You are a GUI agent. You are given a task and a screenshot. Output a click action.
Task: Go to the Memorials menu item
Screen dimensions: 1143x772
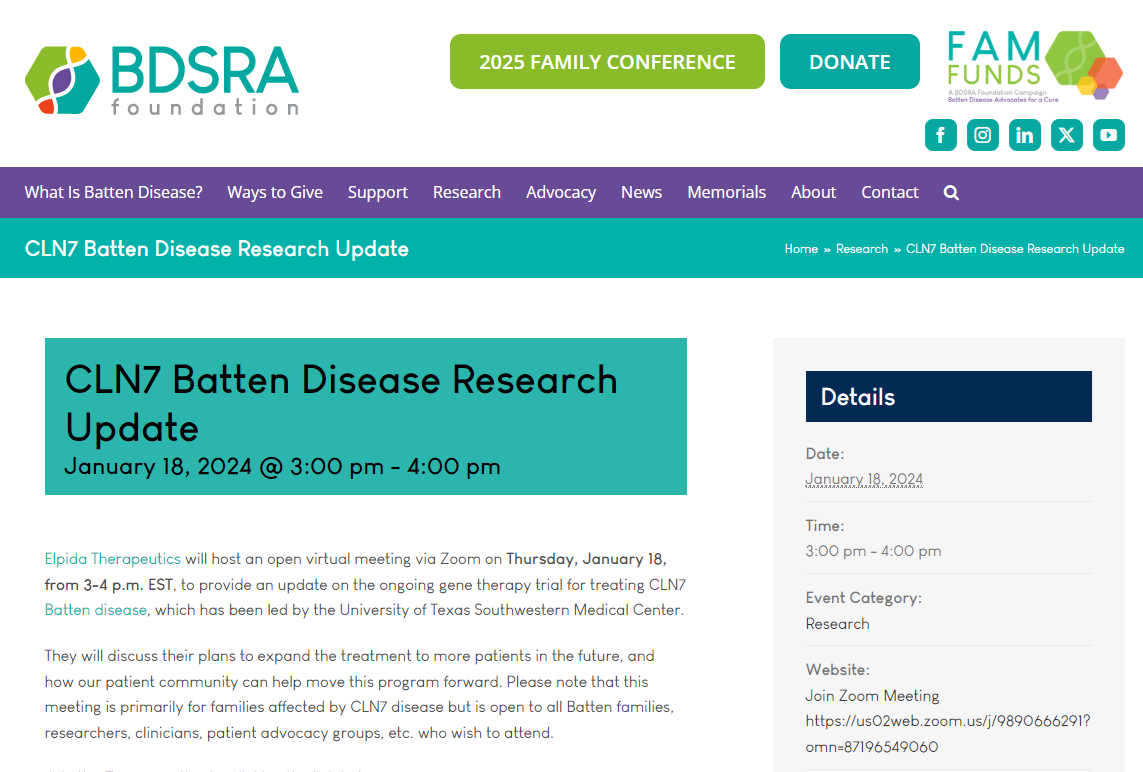[x=726, y=193]
